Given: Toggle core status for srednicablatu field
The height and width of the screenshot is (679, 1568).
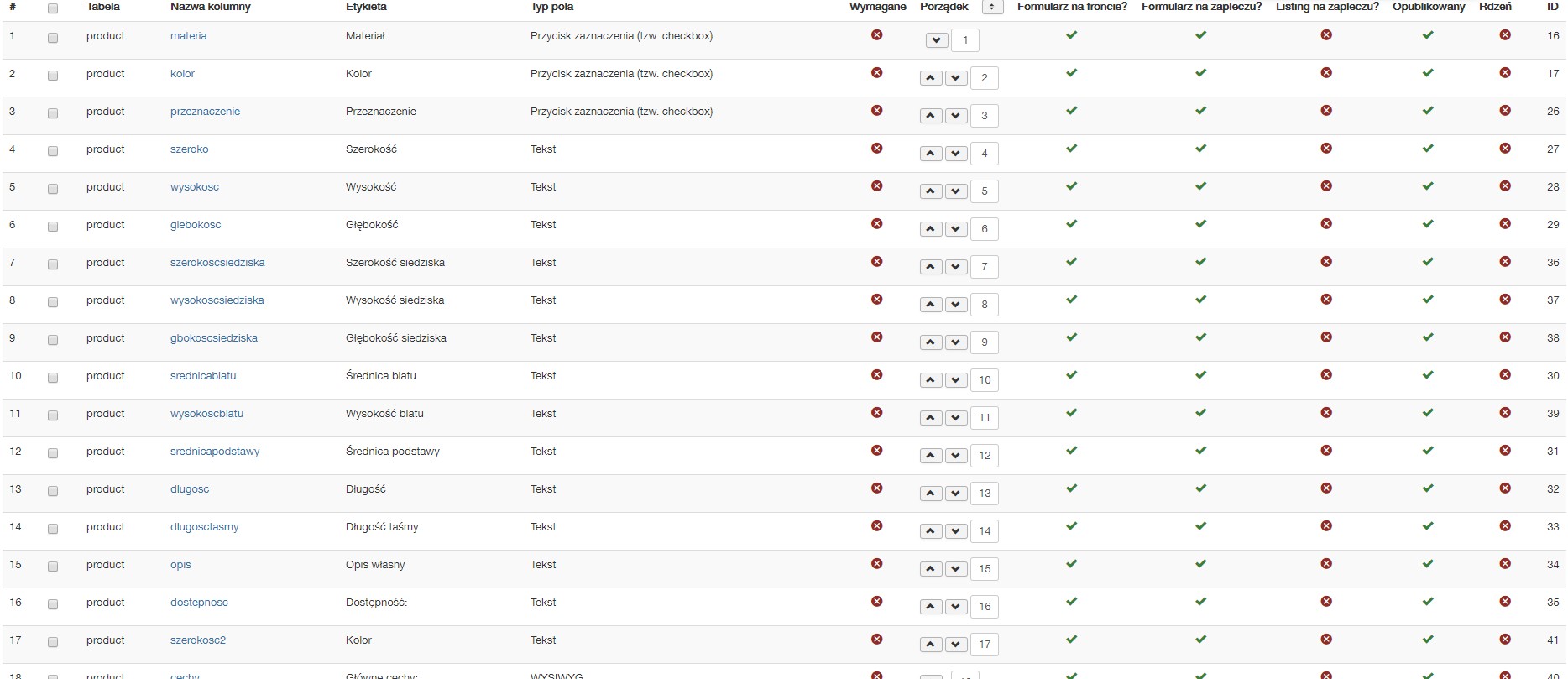Looking at the screenshot, I should (x=1505, y=375).
